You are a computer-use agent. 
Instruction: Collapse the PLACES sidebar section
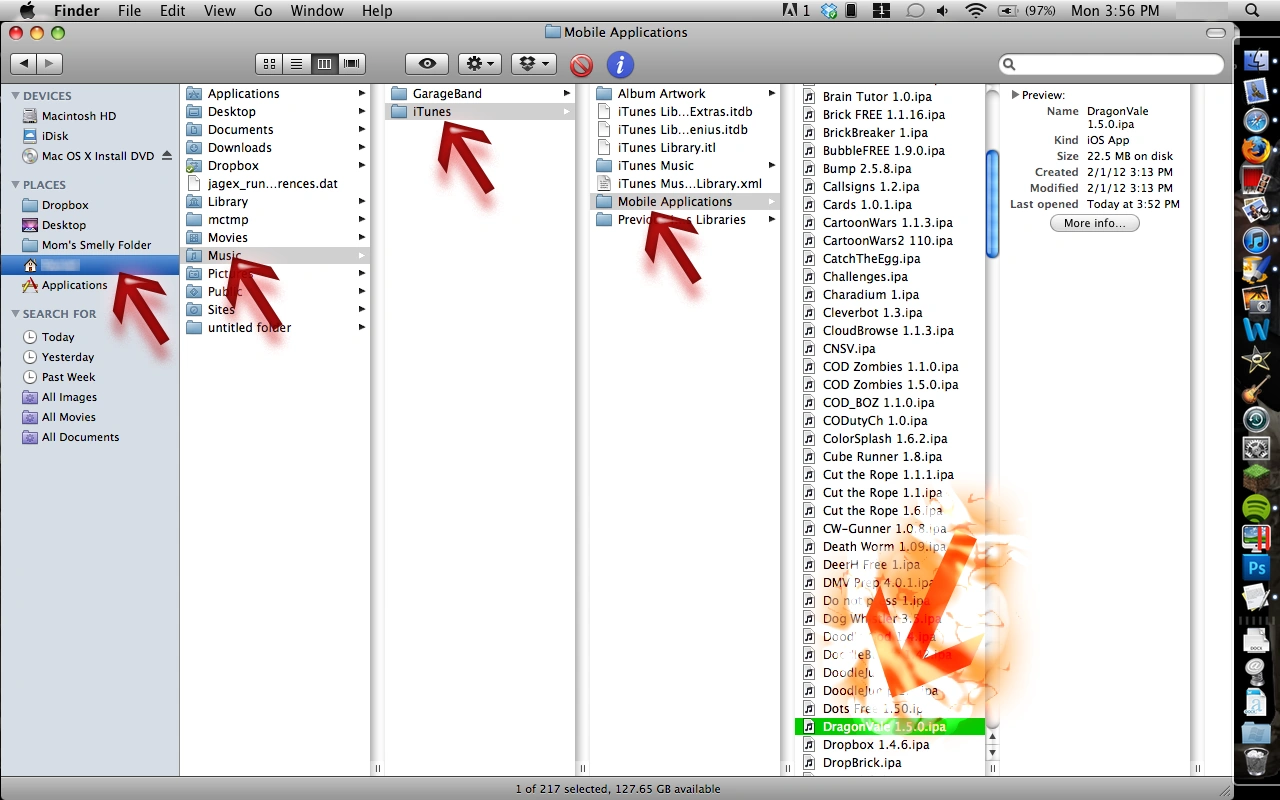(15, 185)
